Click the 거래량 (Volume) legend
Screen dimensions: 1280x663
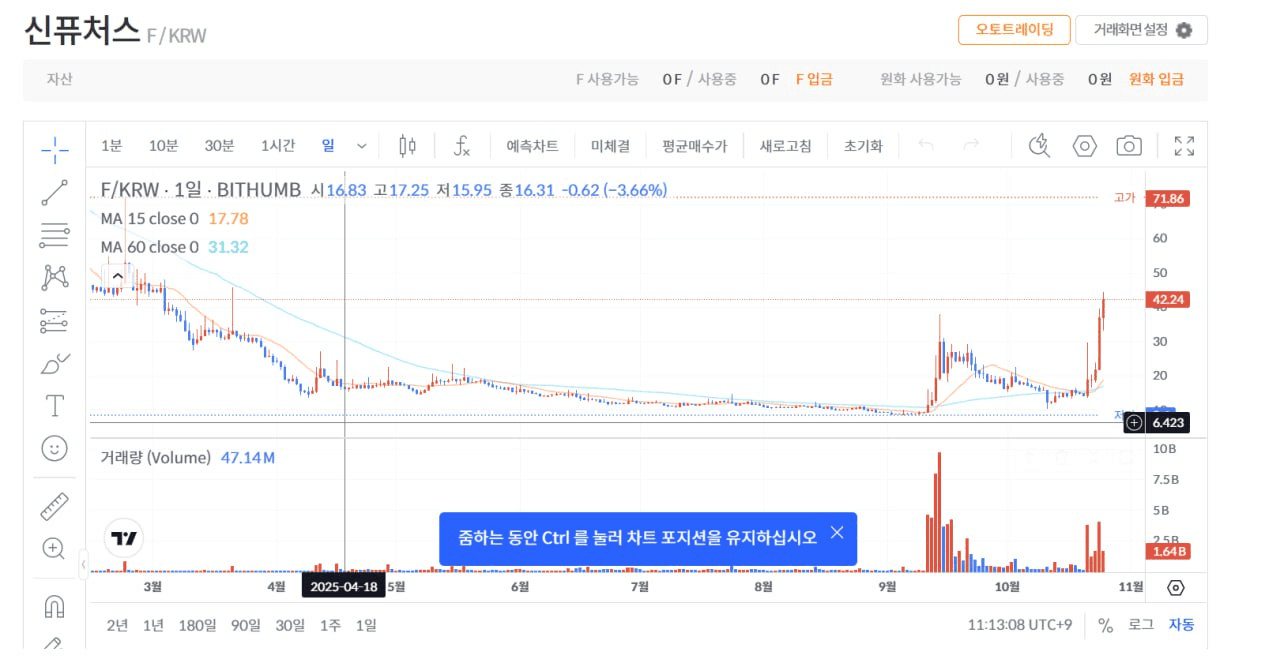point(155,458)
